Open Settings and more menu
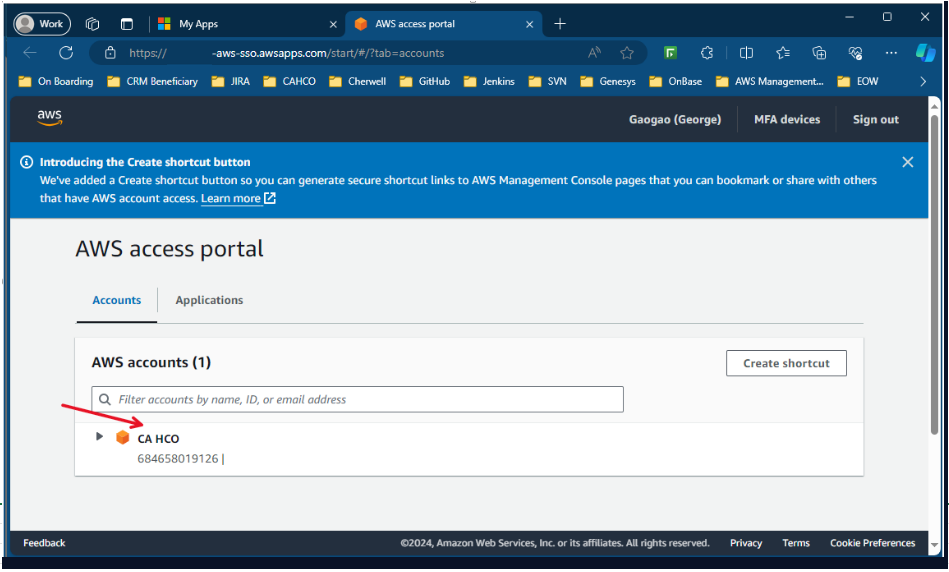The width and height of the screenshot is (949, 572). click(x=891, y=53)
